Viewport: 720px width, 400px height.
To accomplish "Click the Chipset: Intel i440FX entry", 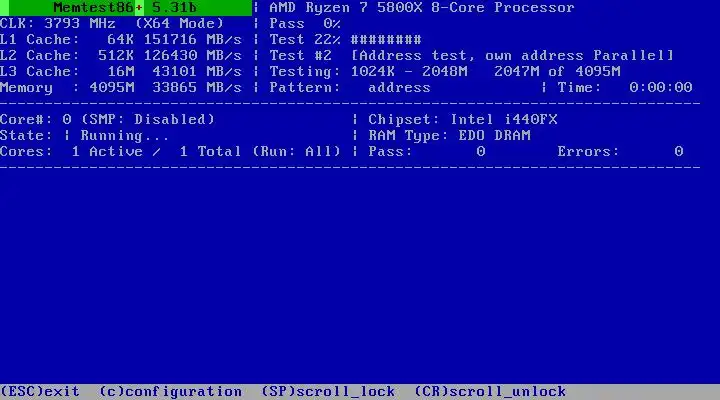I will point(462,119).
